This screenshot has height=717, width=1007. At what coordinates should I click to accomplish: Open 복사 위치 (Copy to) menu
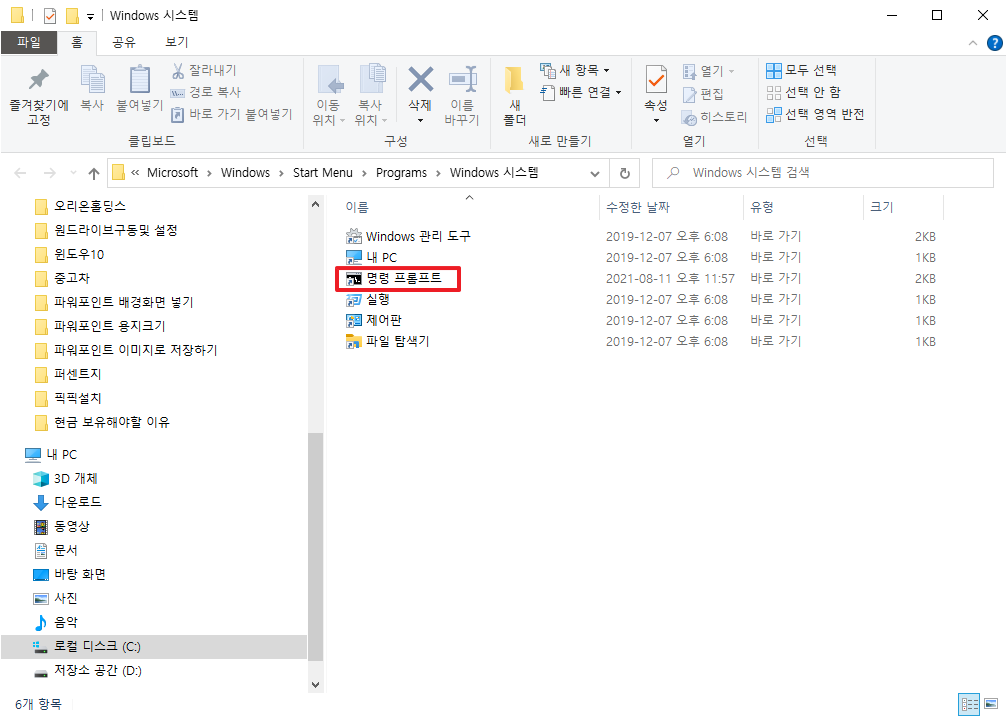(371, 96)
